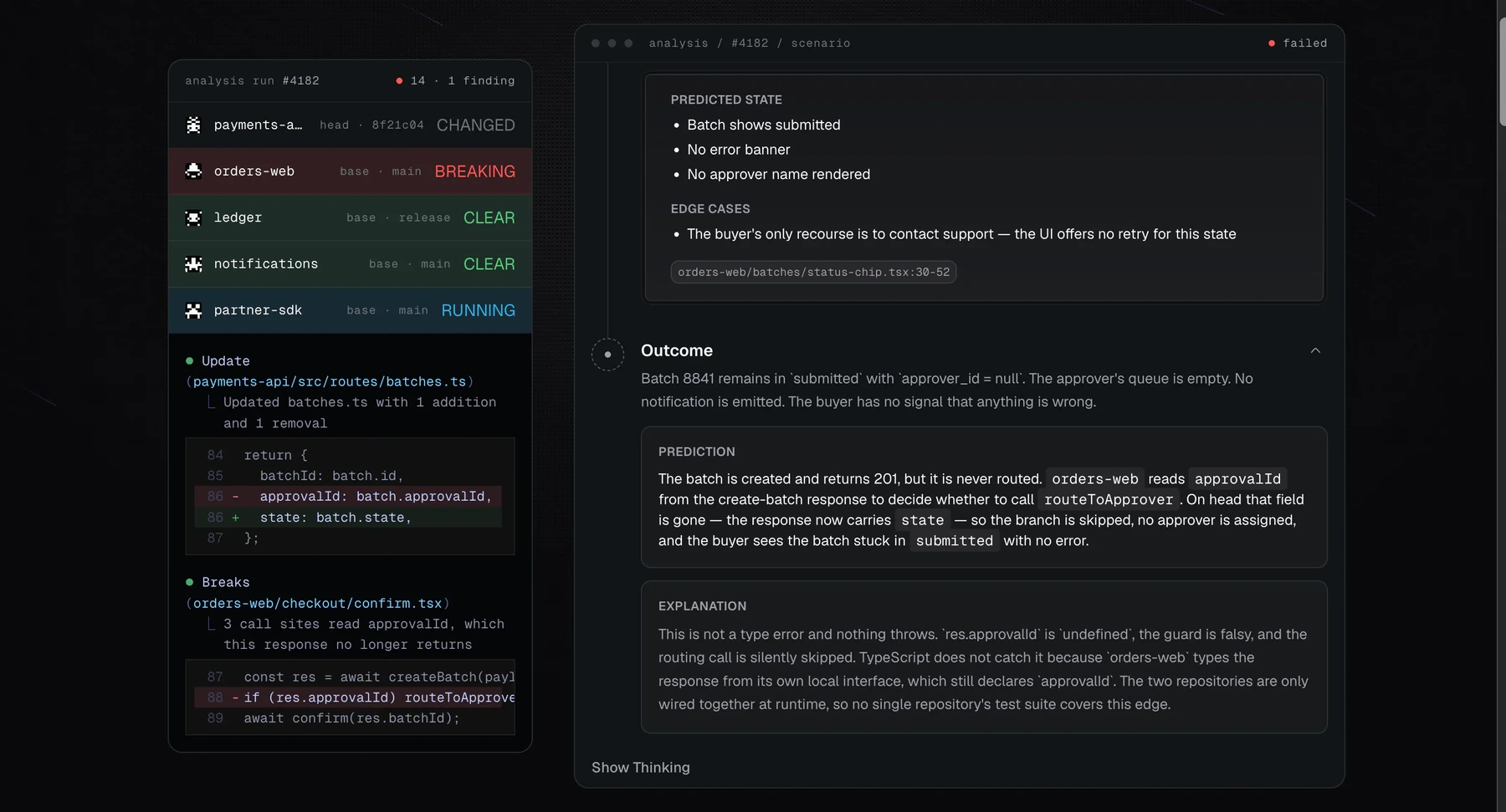
Task: Click the payments-api pixel sprite icon
Action: click(193, 125)
